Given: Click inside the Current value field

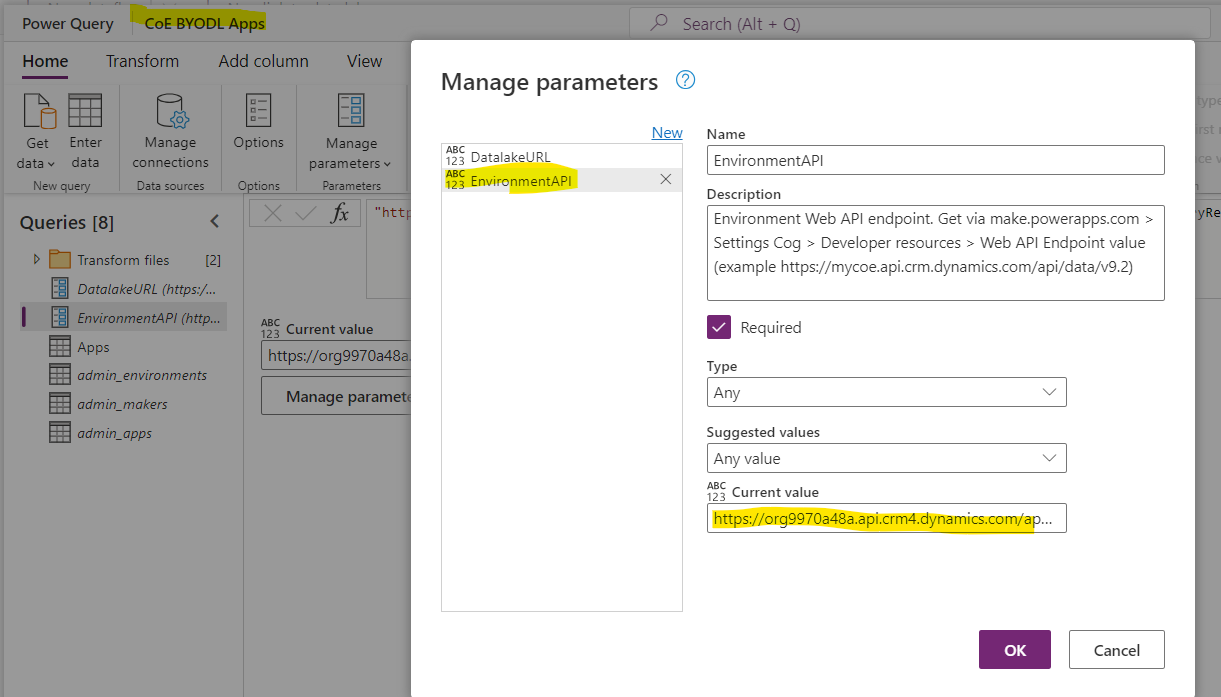Looking at the screenshot, I should [886, 518].
